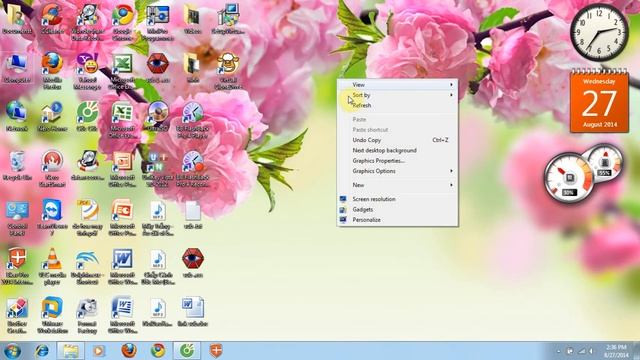Open Windows Media Player from taskbar
Viewport: 640px width, 360px height.
point(98,351)
